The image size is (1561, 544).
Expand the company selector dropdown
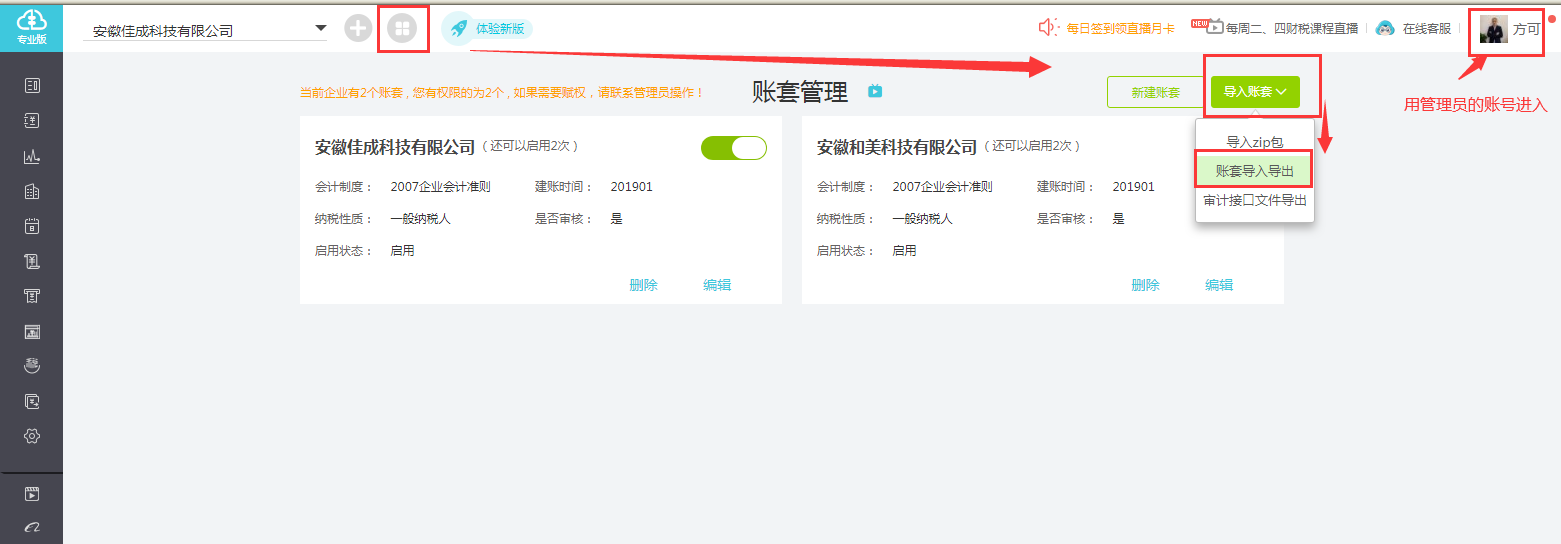click(321, 28)
